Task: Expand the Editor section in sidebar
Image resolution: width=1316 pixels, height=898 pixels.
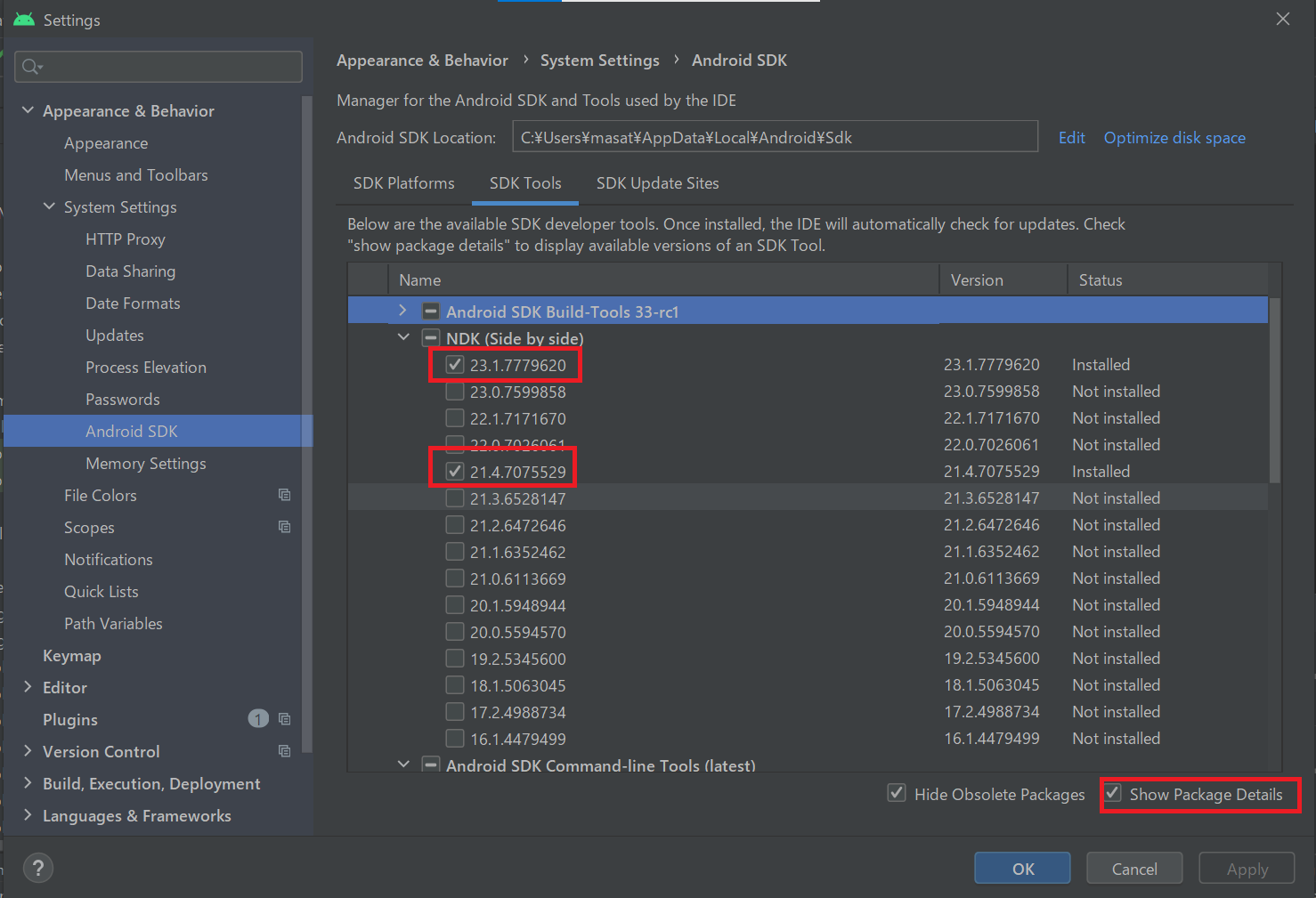Action: click(28, 686)
